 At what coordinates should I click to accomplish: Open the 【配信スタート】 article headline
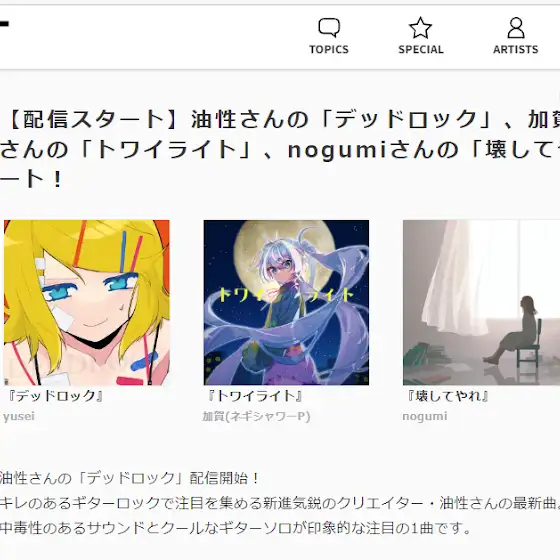click(280, 149)
